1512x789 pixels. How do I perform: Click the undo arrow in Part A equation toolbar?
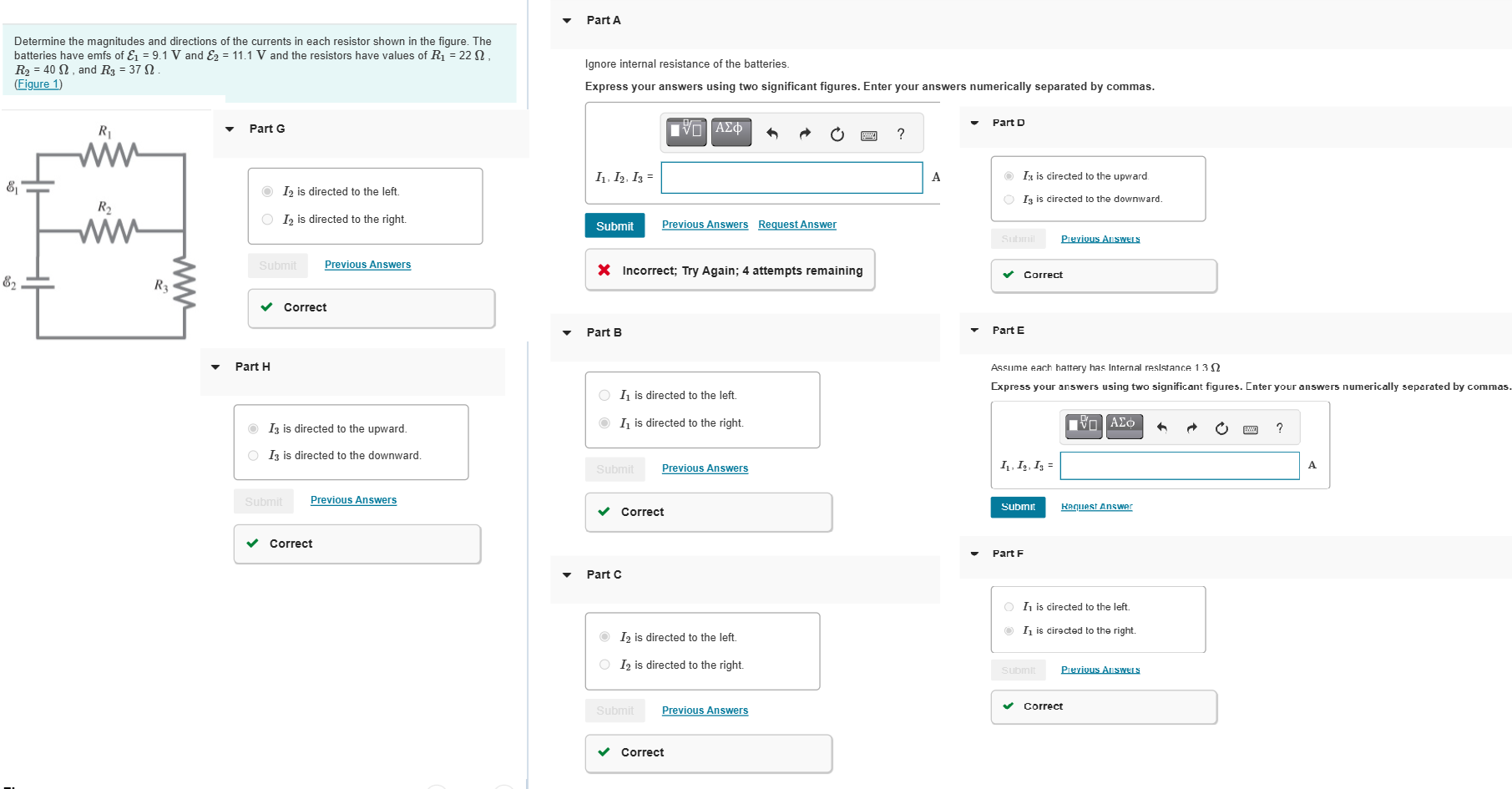771,133
